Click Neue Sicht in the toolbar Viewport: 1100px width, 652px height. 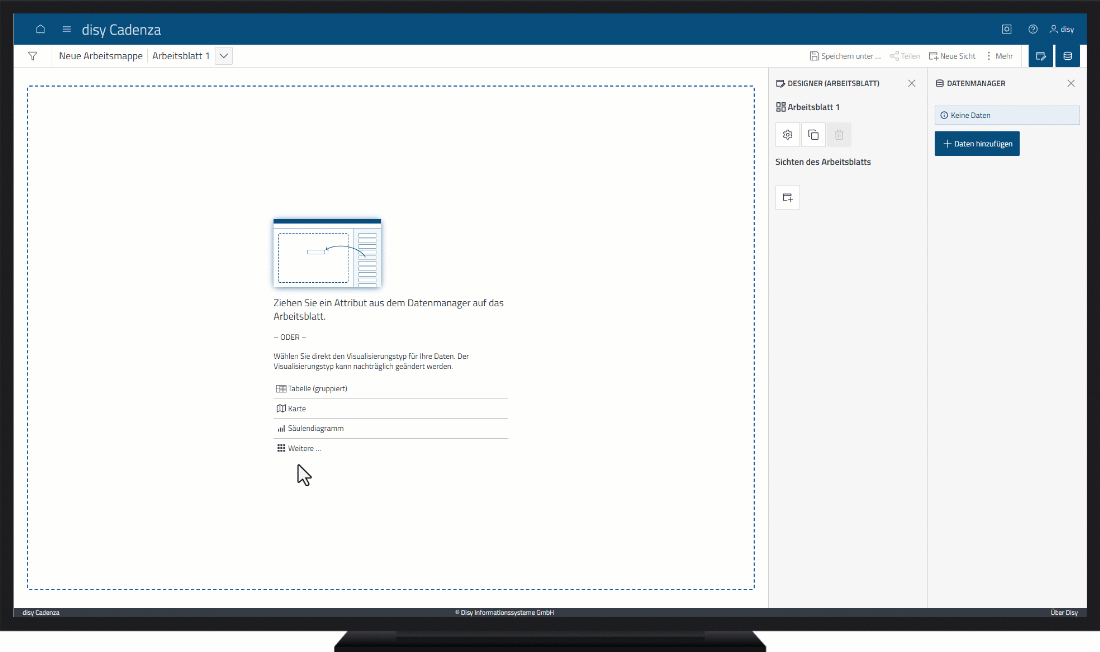[952, 57]
